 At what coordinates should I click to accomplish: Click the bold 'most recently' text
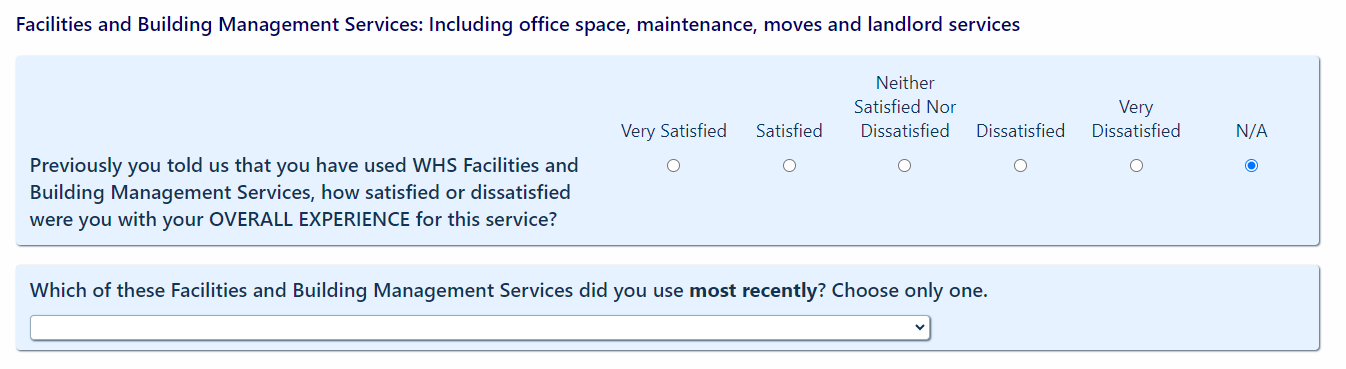pos(753,291)
